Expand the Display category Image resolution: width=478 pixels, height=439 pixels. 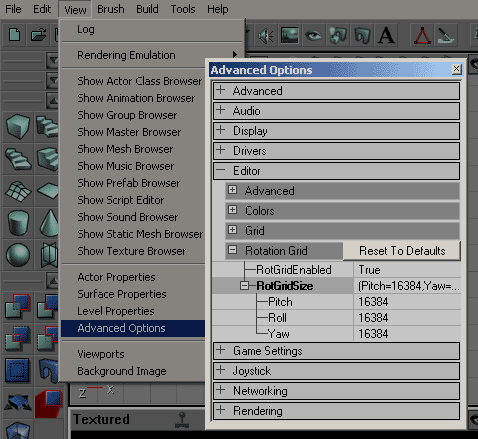221,130
